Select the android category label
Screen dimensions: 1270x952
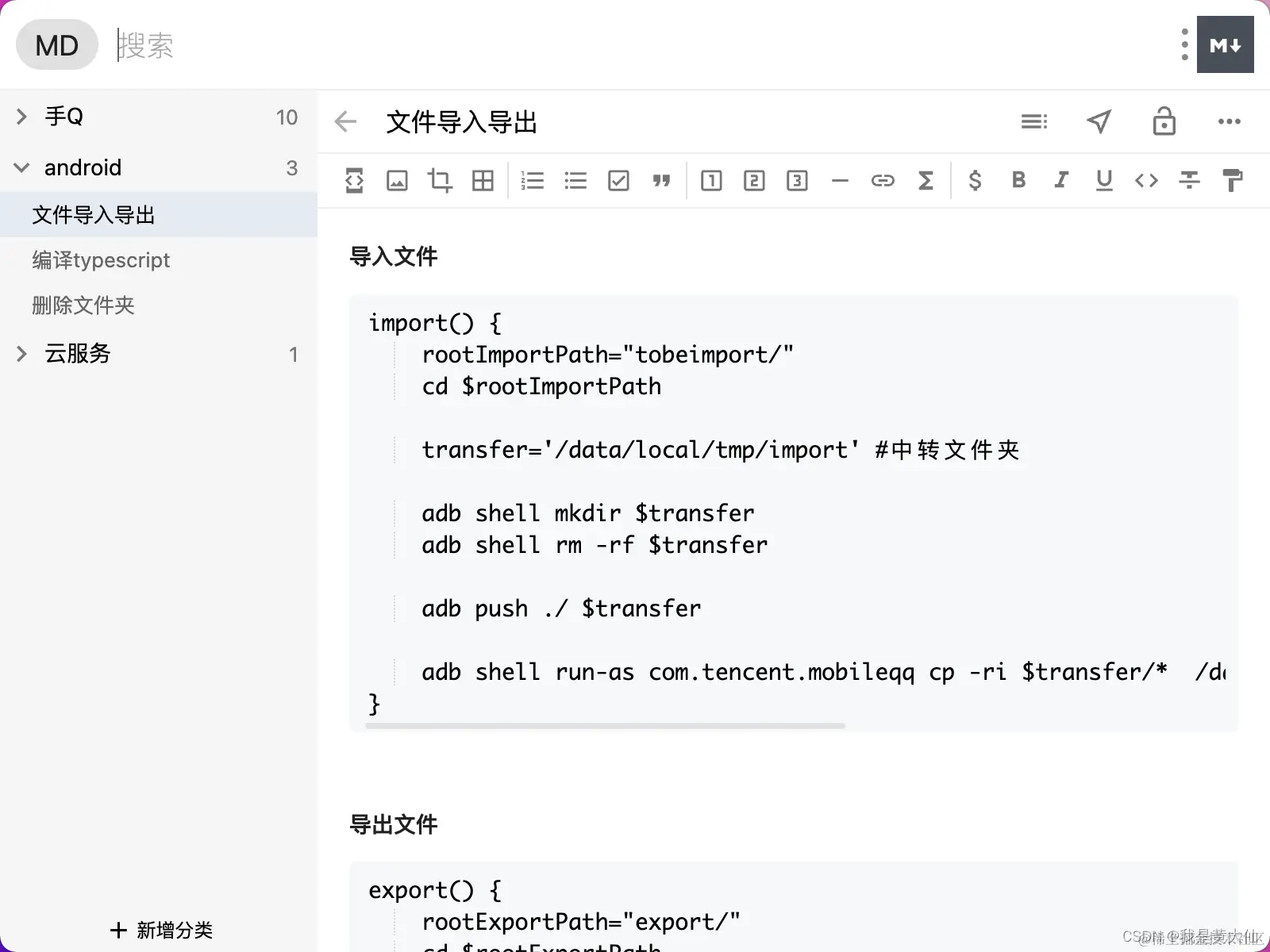[83, 167]
